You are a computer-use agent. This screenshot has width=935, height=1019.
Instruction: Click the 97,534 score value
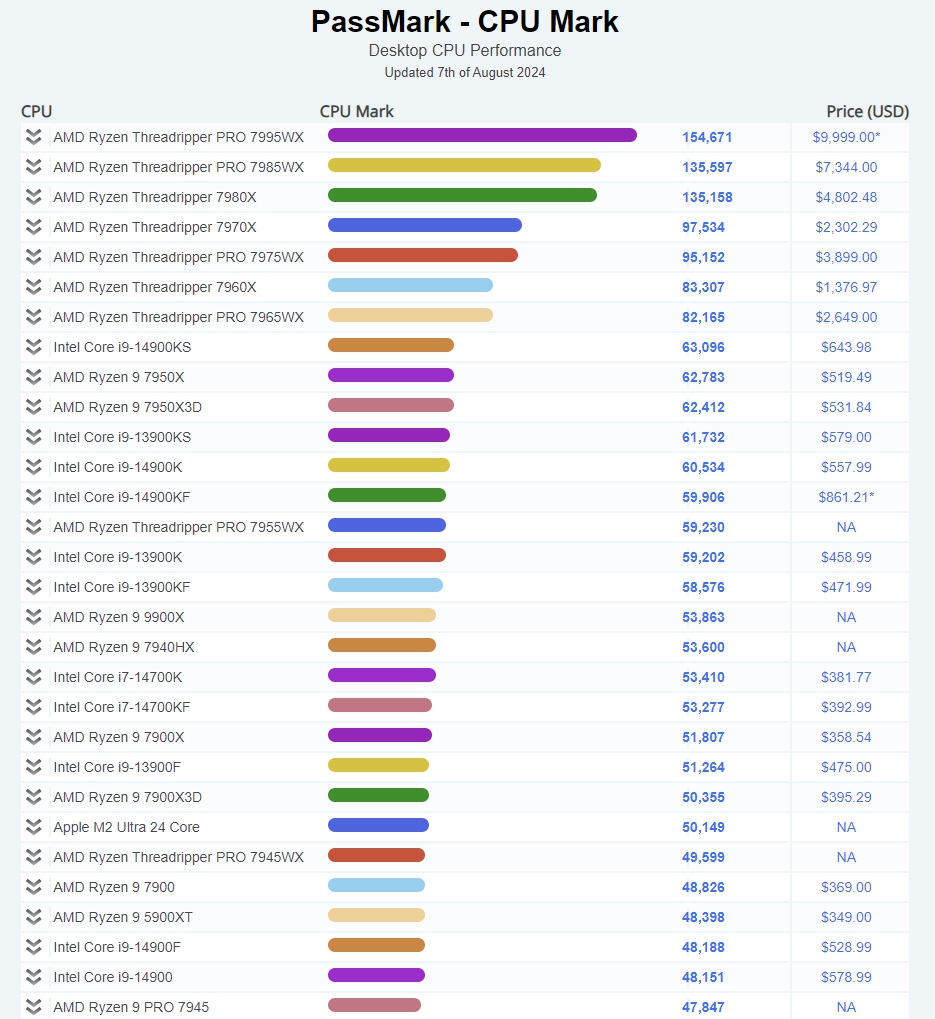(x=703, y=227)
